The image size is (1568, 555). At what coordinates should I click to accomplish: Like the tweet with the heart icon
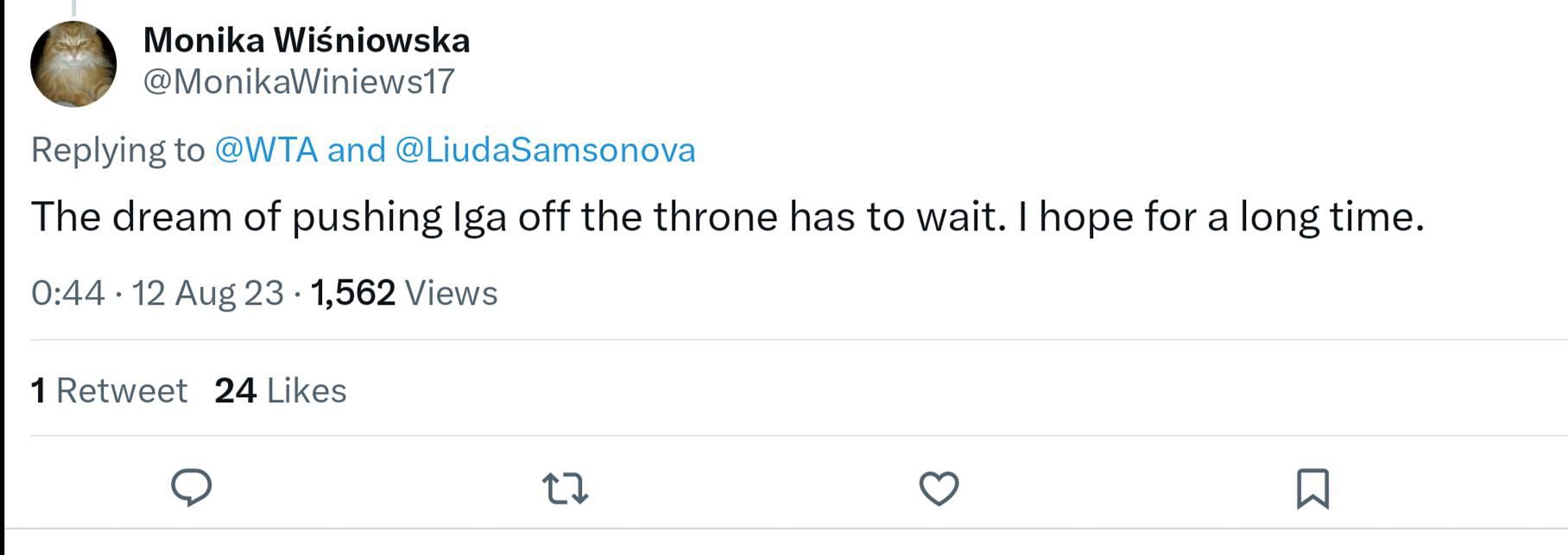tap(939, 489)
